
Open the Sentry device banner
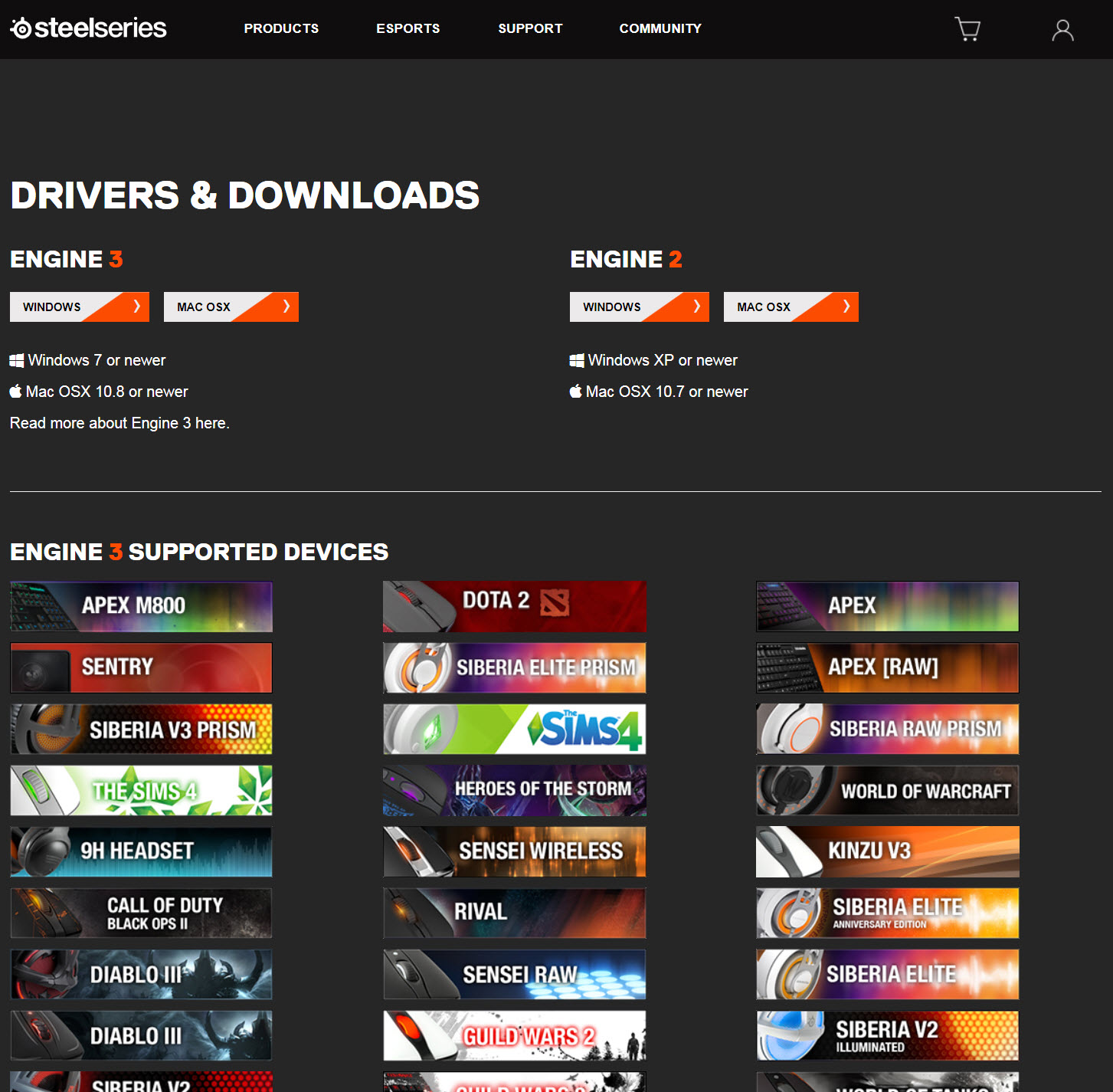[141, 667]
